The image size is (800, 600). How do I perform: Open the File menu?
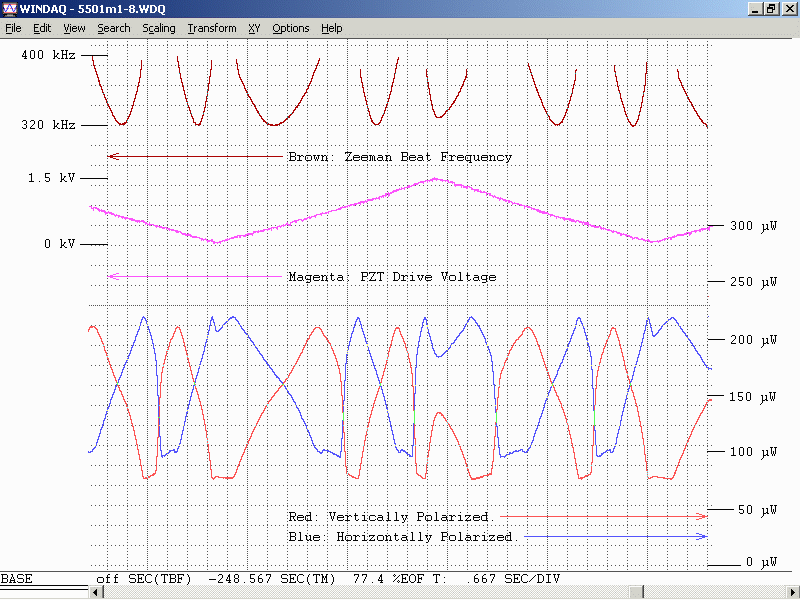13,28
